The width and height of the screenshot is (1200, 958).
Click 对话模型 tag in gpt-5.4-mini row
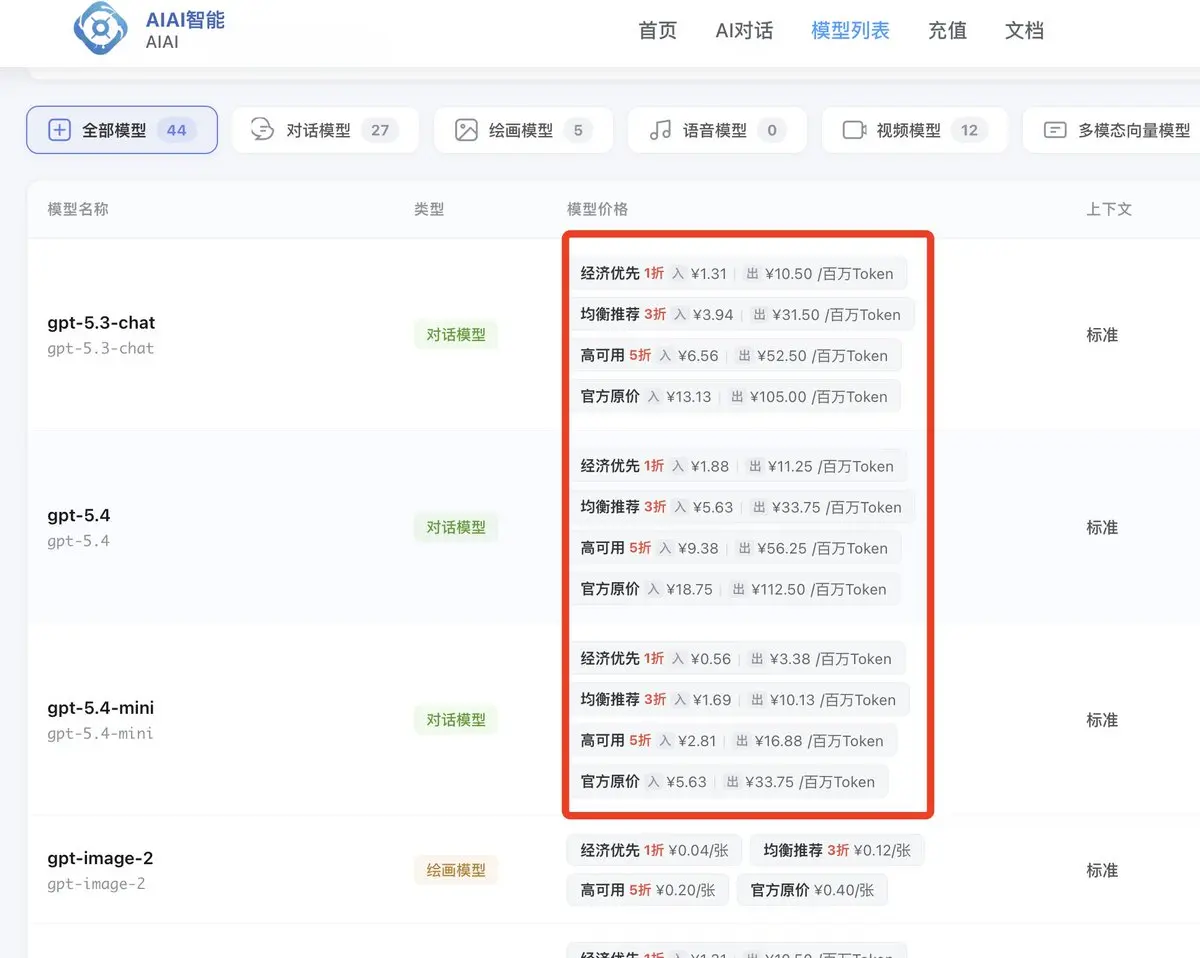456,720
